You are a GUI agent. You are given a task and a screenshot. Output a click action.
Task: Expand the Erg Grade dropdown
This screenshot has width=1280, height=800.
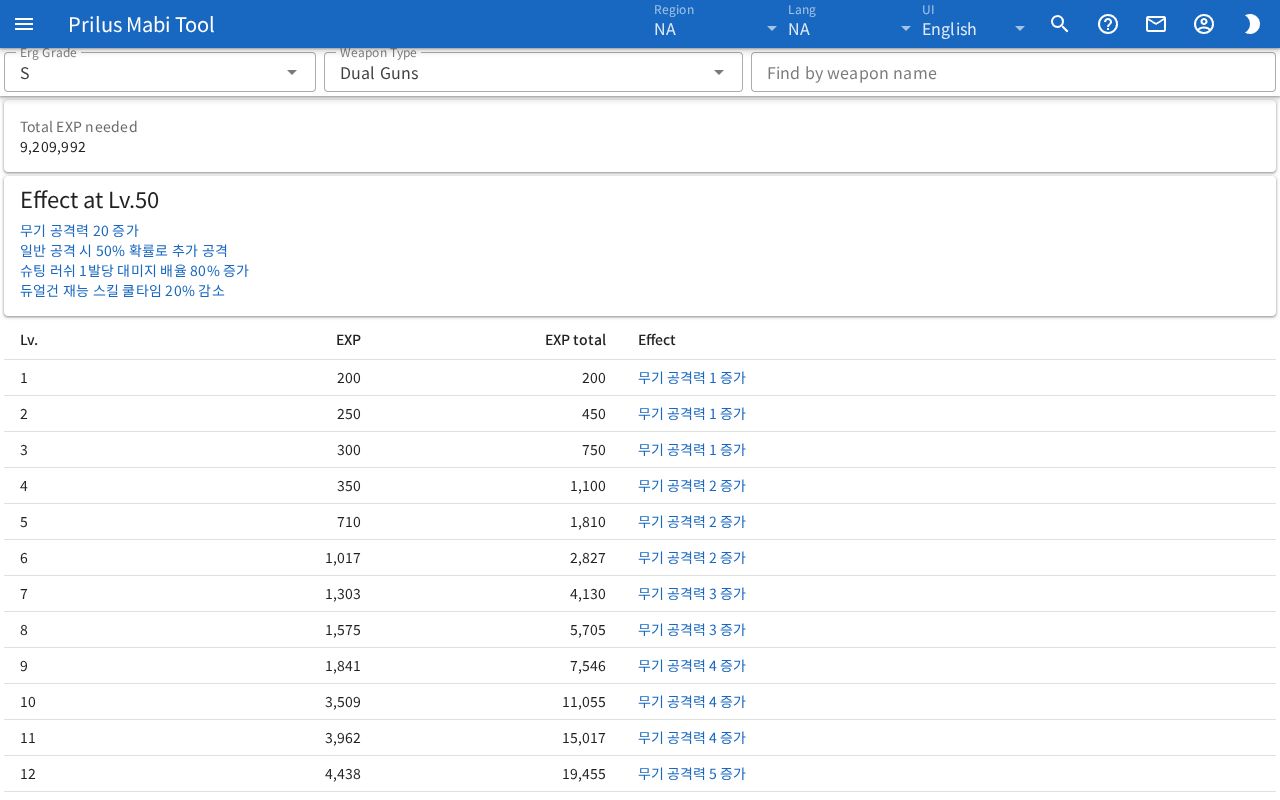160,72
